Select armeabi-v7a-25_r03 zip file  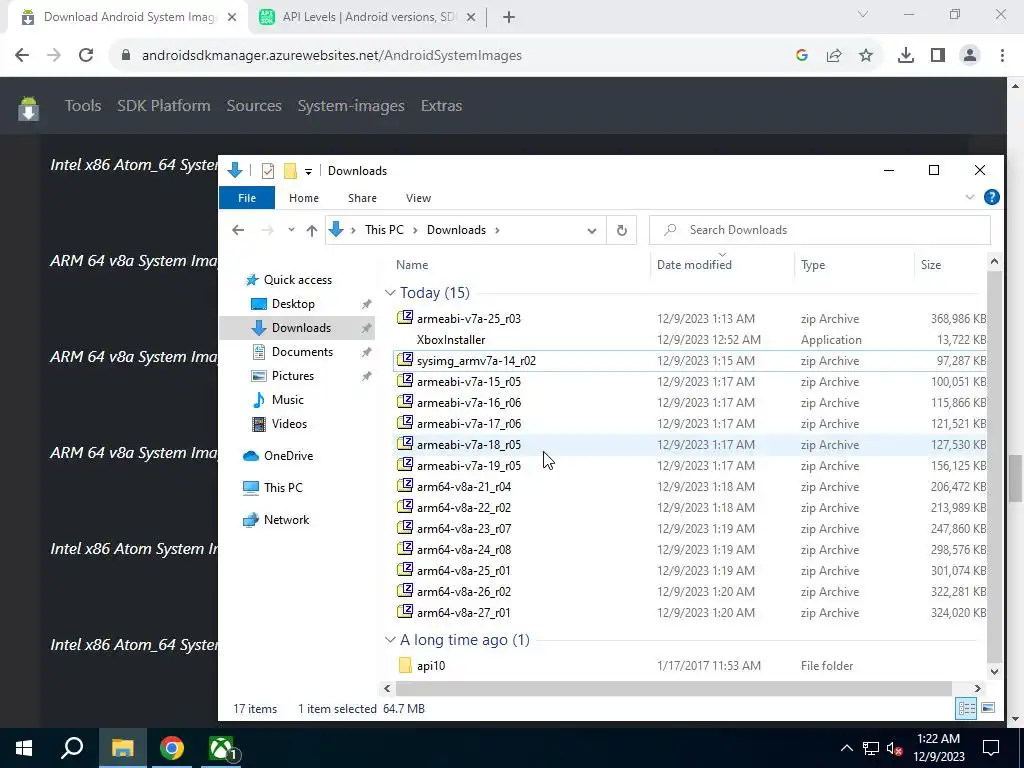(469, 319)
